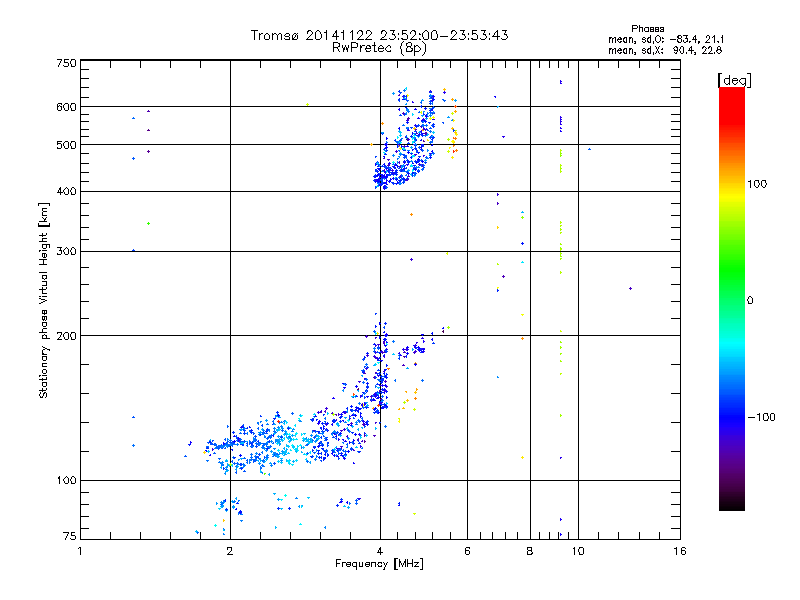Click the colorbar tick label "0"
The height and width of the screenshot is (600, 800).
click(750, 301)
